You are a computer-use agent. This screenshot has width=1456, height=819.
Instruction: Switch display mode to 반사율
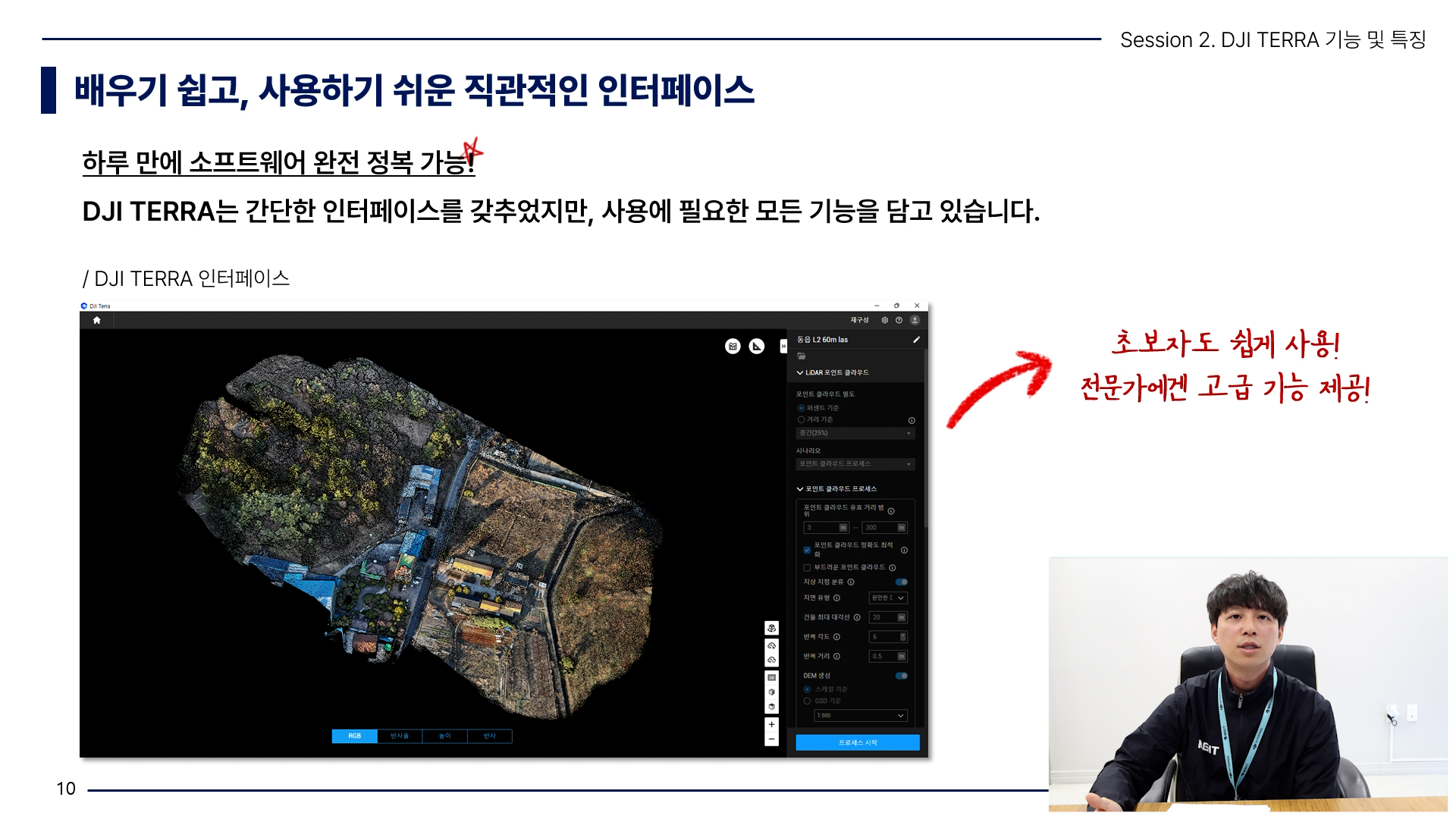pyautogui.click(x=400, y=736)
